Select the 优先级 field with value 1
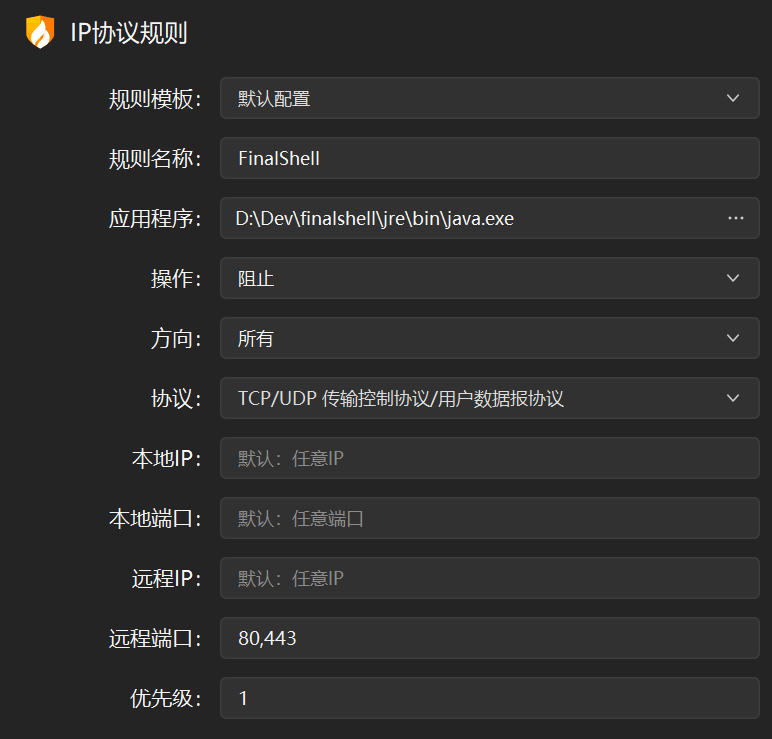This screenshot has width=772, height=739. (489, 698)
